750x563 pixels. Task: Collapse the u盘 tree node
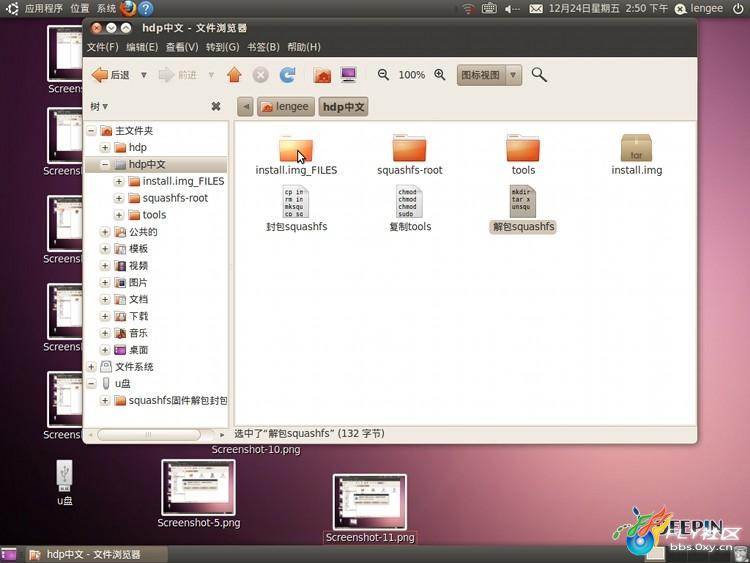91,384
